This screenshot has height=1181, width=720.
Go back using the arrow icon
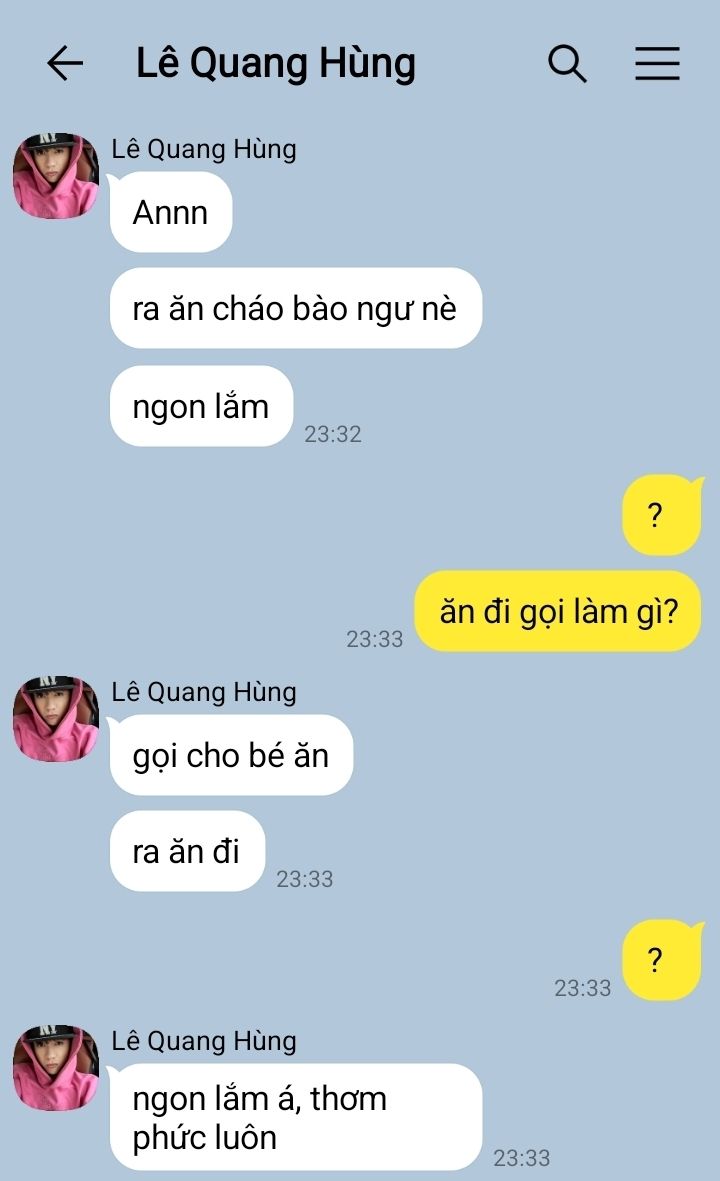click(65, 63)
